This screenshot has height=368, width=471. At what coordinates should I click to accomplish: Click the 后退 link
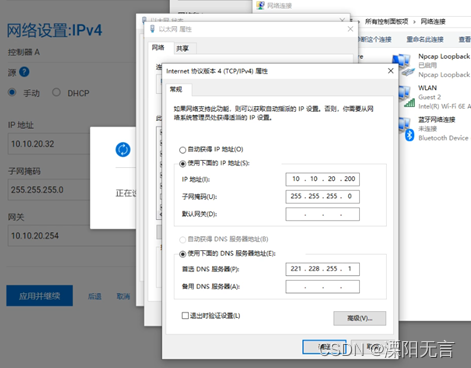point(95,296)
